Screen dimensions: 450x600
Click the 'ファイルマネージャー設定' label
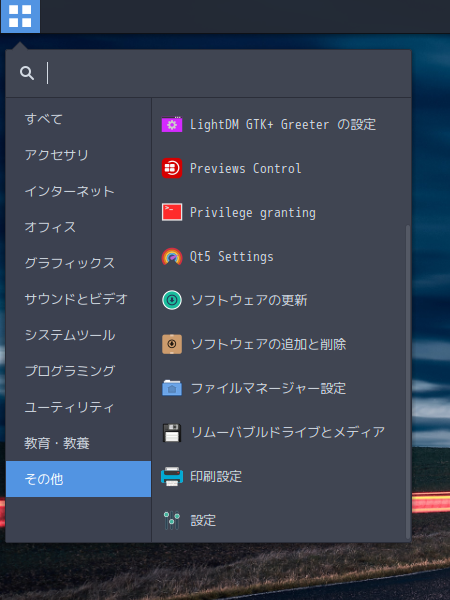point(268,388)
